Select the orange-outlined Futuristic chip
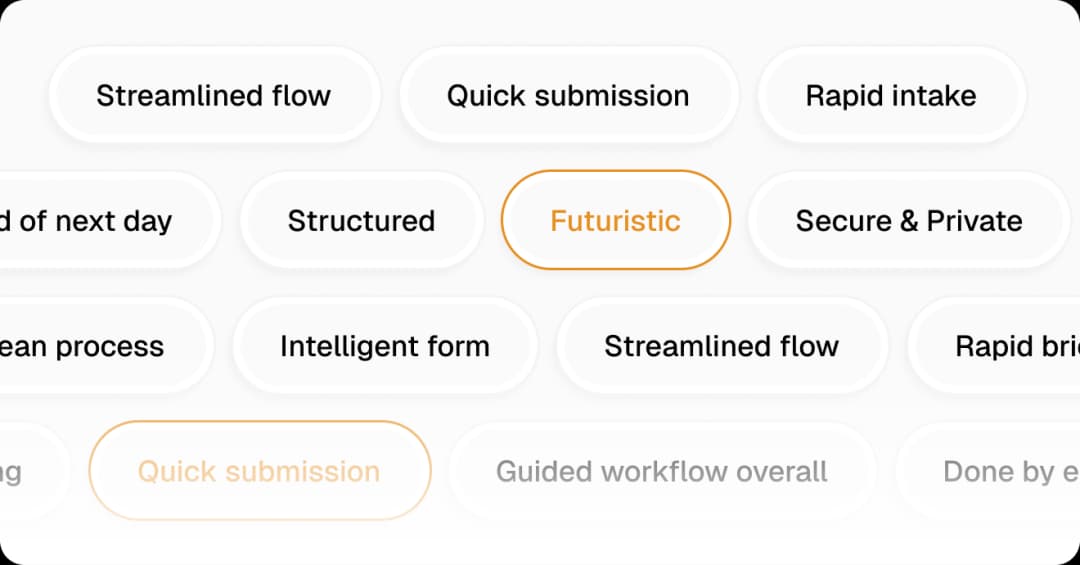The image size is (1080, 565). [x=615, y=221]
